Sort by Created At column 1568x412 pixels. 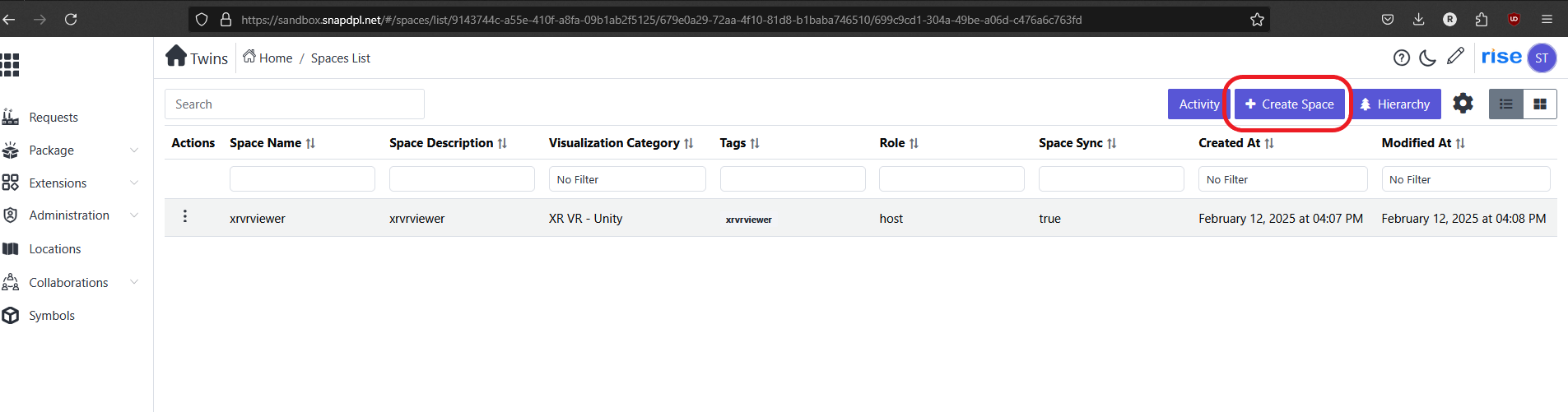point(1269,143)
